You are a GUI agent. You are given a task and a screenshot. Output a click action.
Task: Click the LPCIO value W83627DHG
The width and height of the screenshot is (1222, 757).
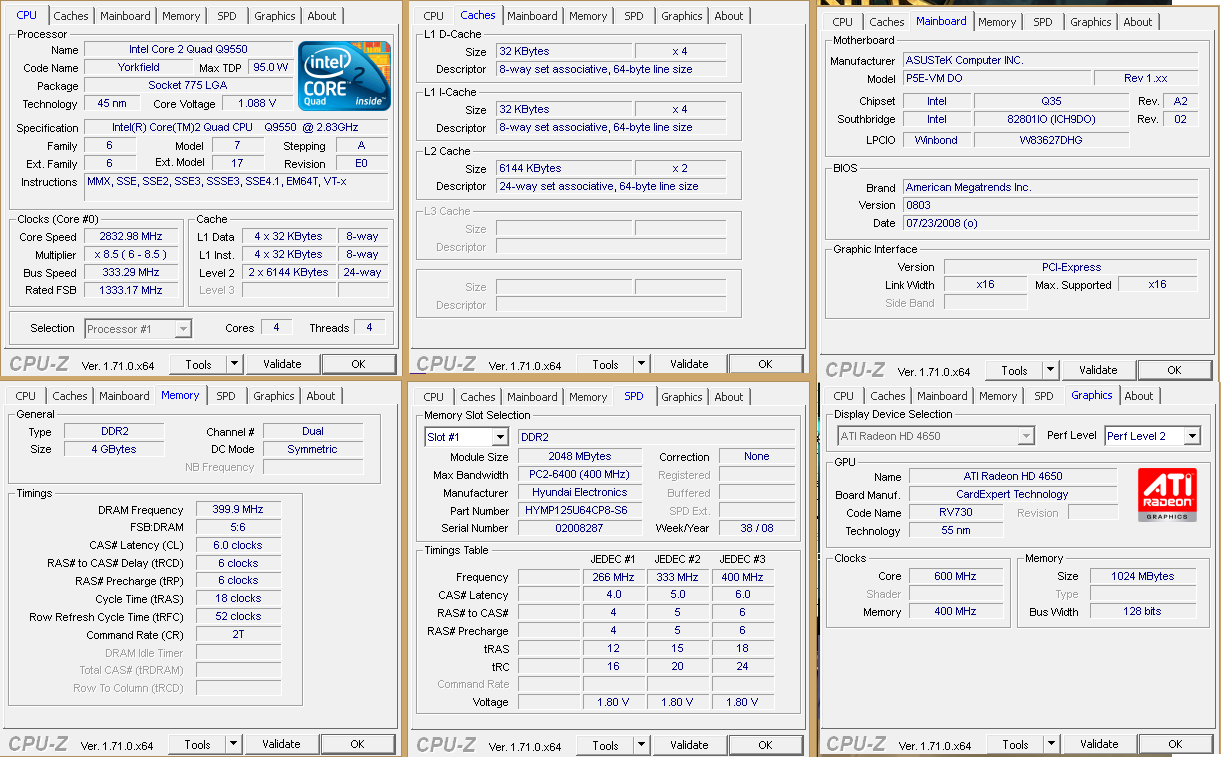click(x=1051, y=141)
